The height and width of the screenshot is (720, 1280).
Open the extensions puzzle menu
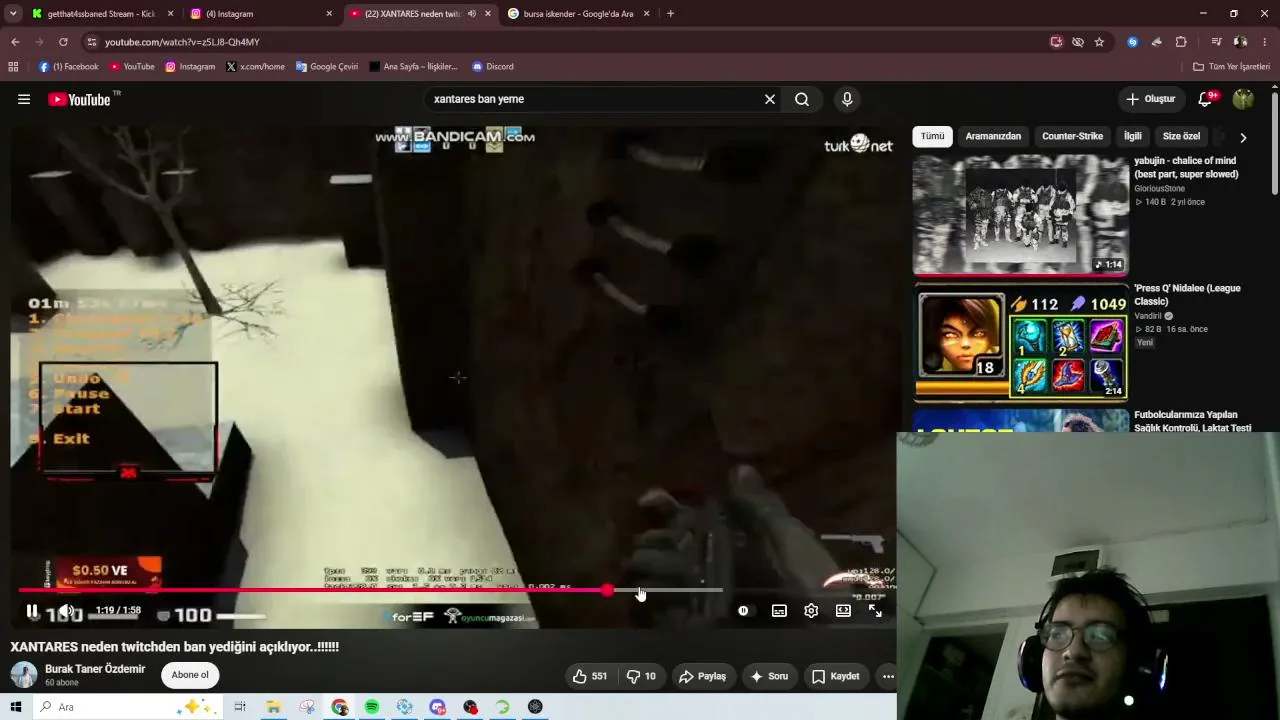point(1181,42)
